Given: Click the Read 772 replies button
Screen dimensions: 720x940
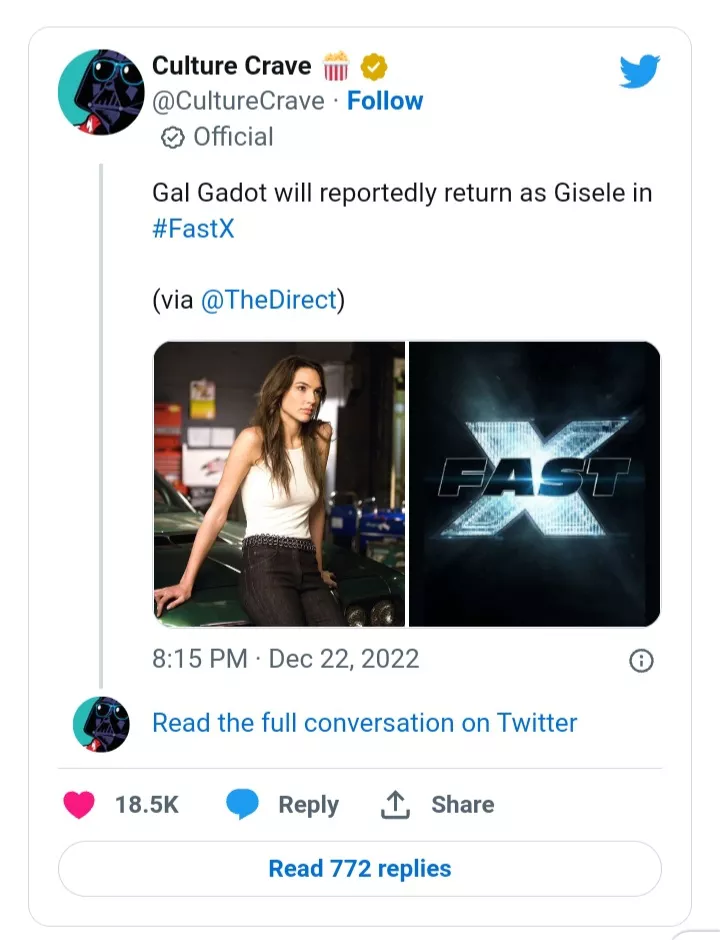Looking at the screenshot, I should [x=360, y=868].
